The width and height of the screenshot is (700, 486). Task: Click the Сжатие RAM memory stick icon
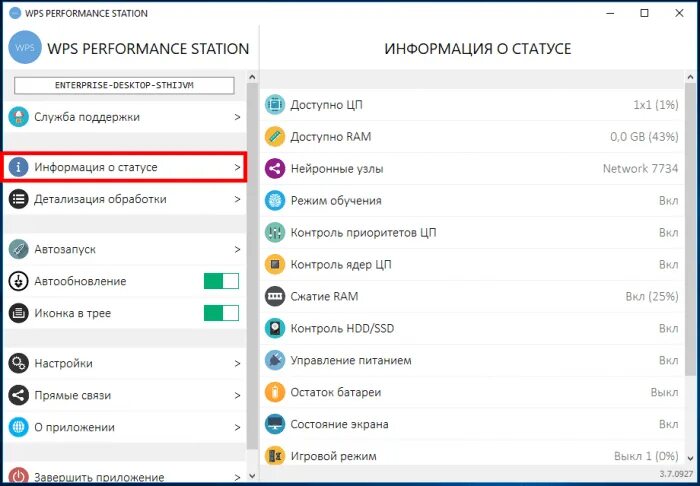(275, 296)
